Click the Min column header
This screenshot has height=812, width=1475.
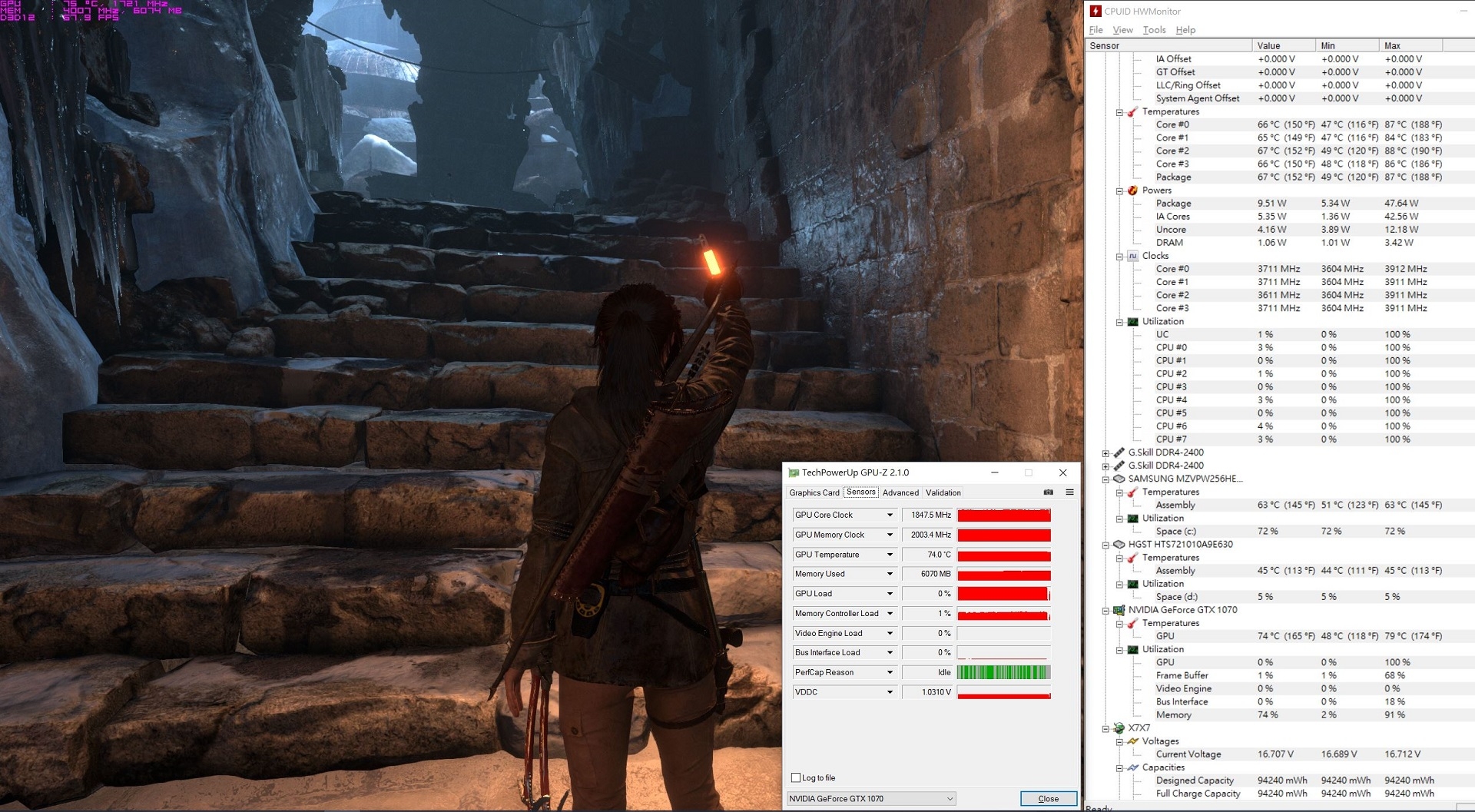point(1347,46)
